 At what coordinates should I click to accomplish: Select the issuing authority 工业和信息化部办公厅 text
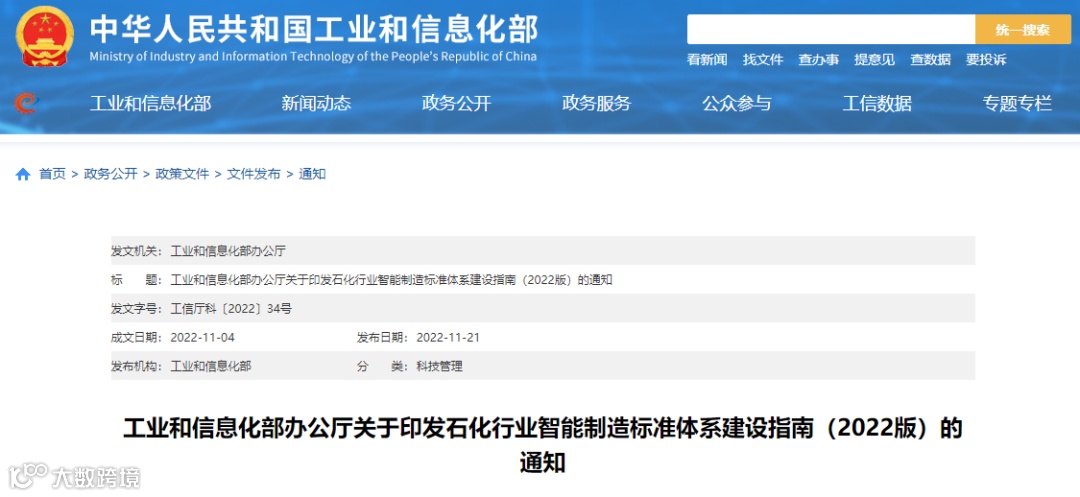pyautogui.click(x=228, y=251)
